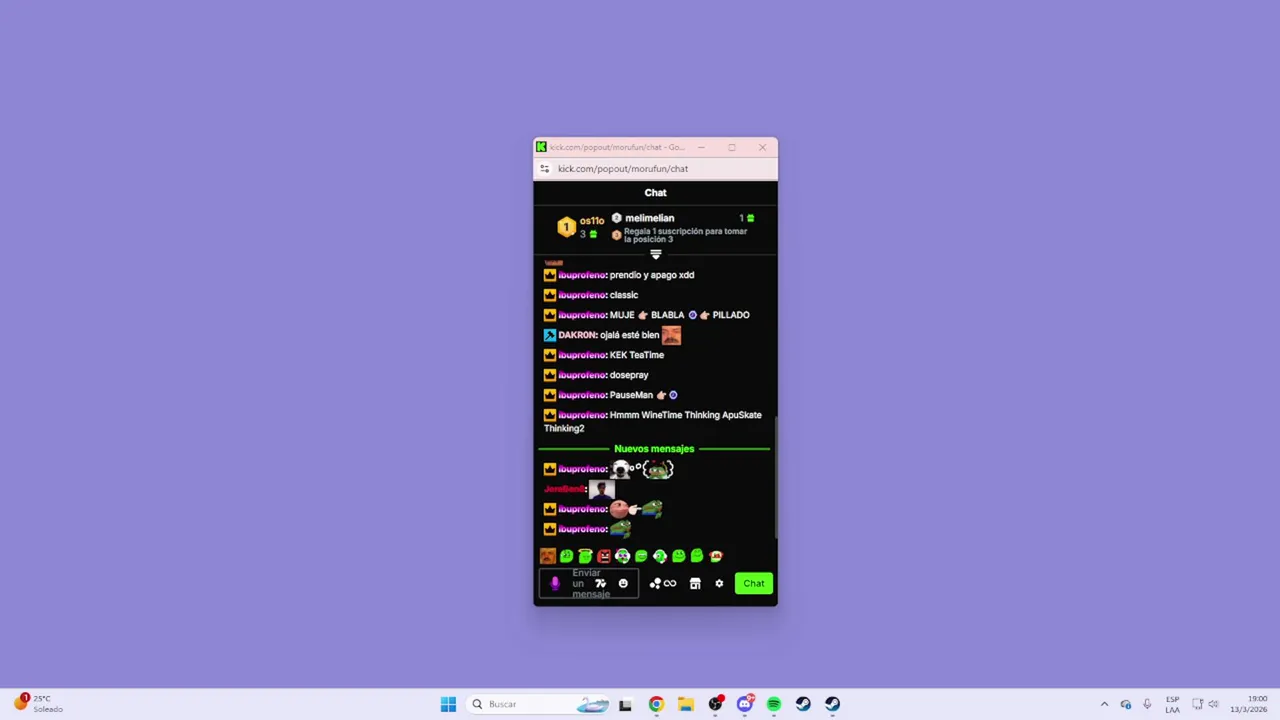Show hidden system tray icons
Viewport: 1280px width, 720px height.
(1104, 704)
